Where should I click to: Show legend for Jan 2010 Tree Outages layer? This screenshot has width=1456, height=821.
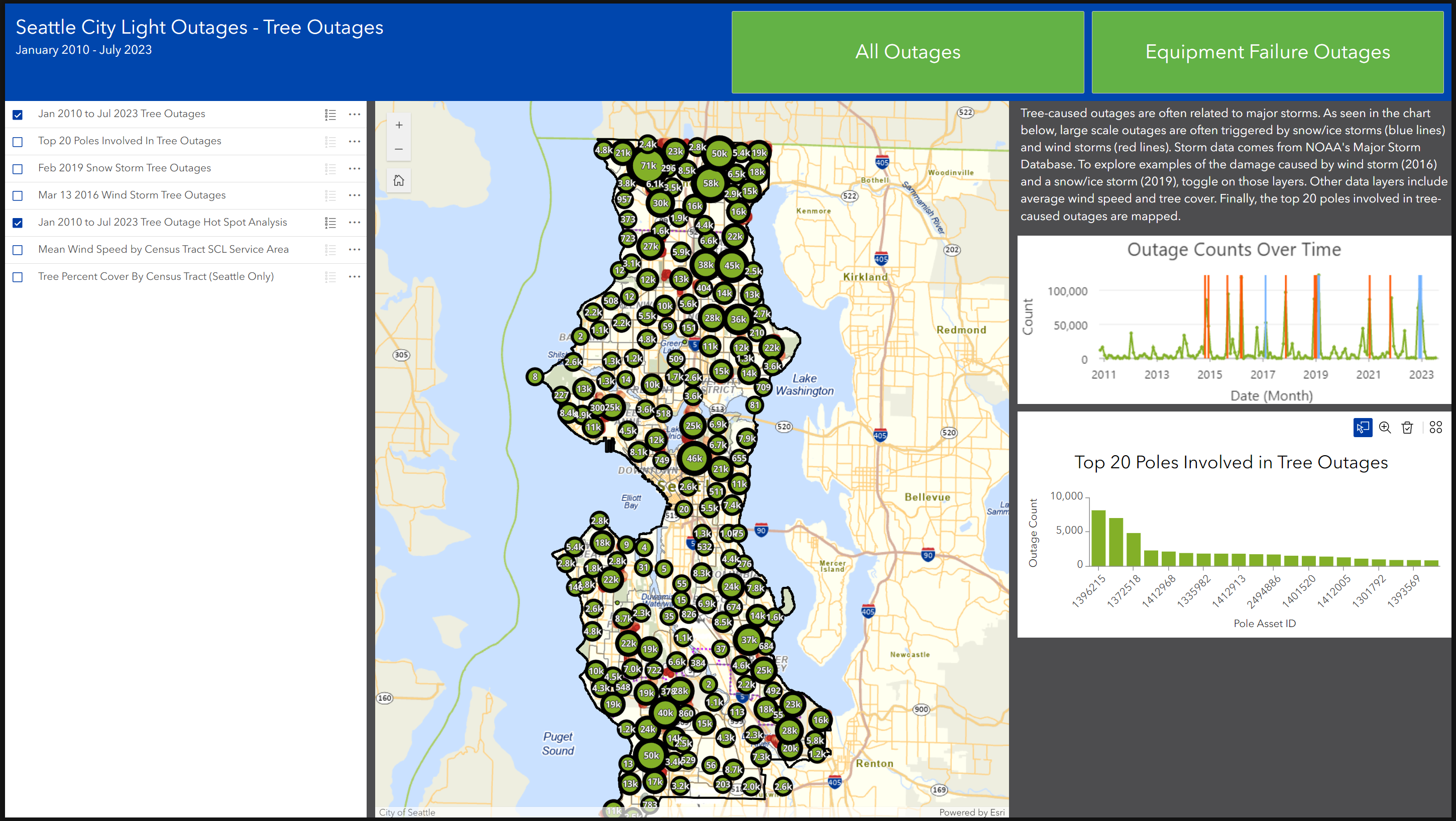point(330,115)
